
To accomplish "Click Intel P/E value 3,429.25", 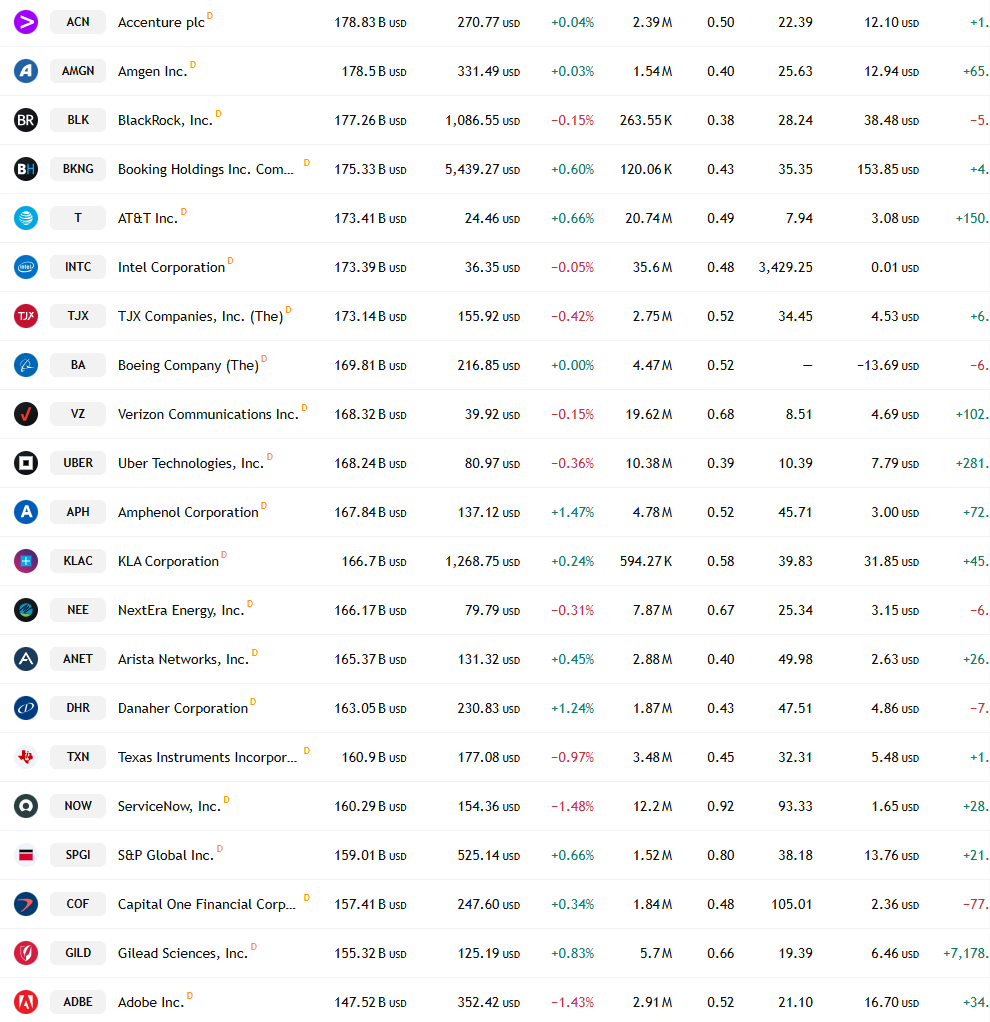I will tap(785, 267).
